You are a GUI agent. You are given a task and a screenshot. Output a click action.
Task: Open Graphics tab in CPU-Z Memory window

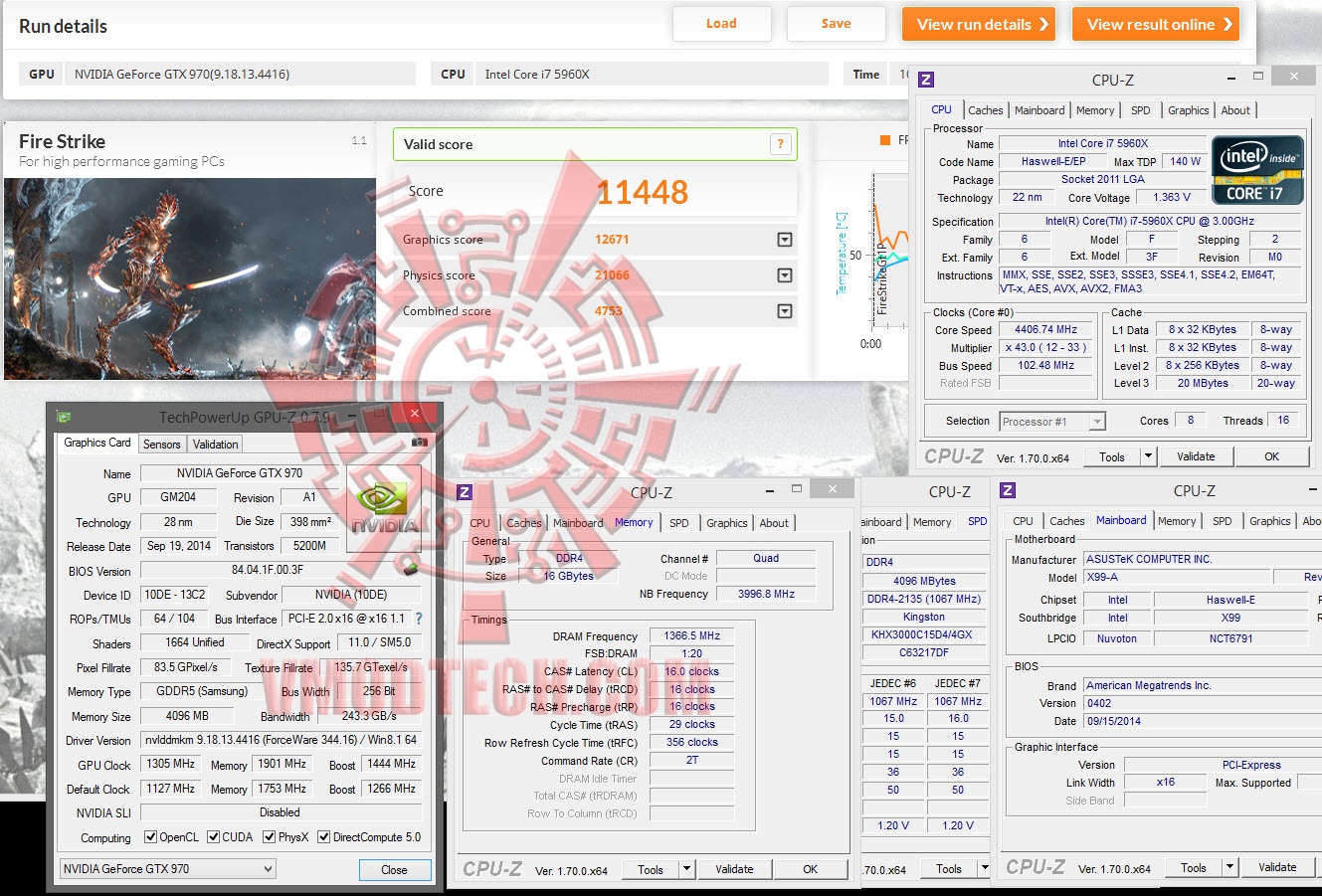pos(727,523)
